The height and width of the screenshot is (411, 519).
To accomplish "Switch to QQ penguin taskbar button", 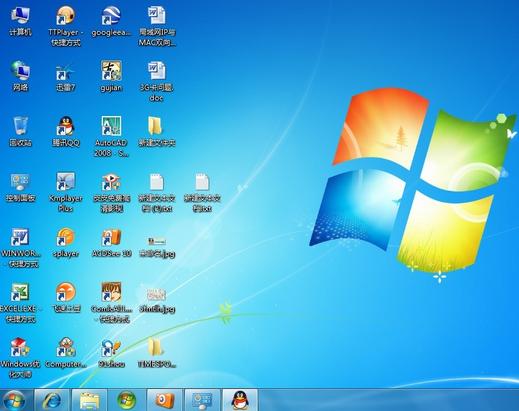I will click(240, 400).
